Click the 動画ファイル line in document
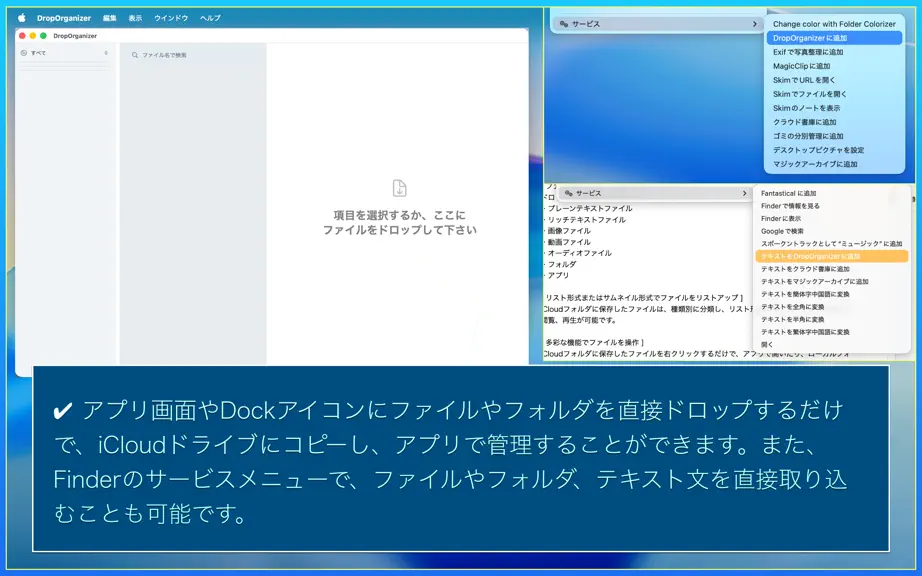 569,242
